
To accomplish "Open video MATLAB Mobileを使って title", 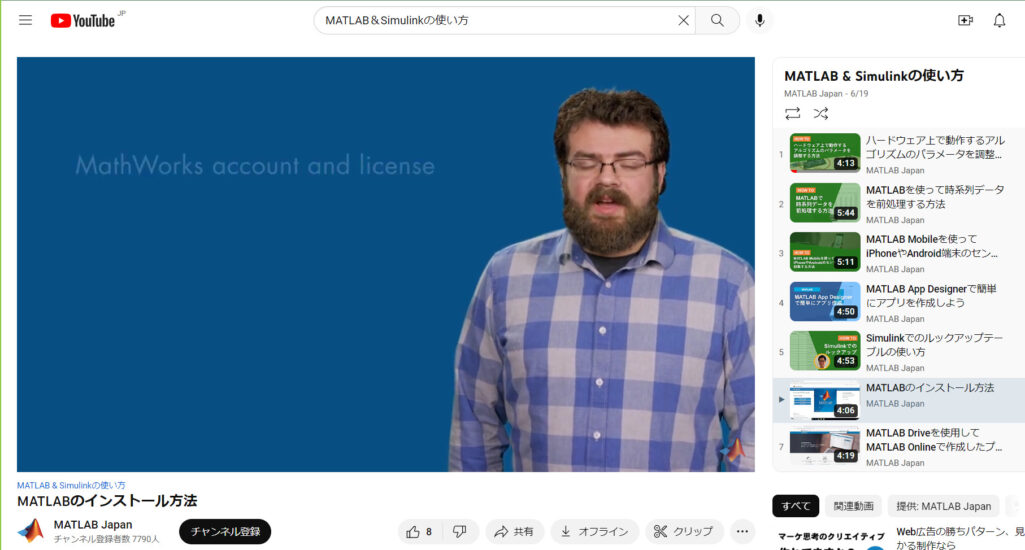I will pyautogui.click(x=932, y=246).
